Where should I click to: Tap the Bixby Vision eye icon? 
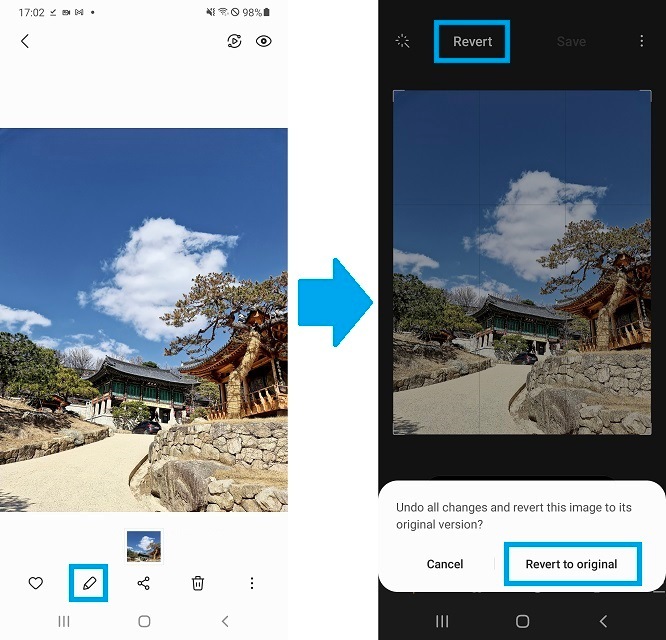263,41
